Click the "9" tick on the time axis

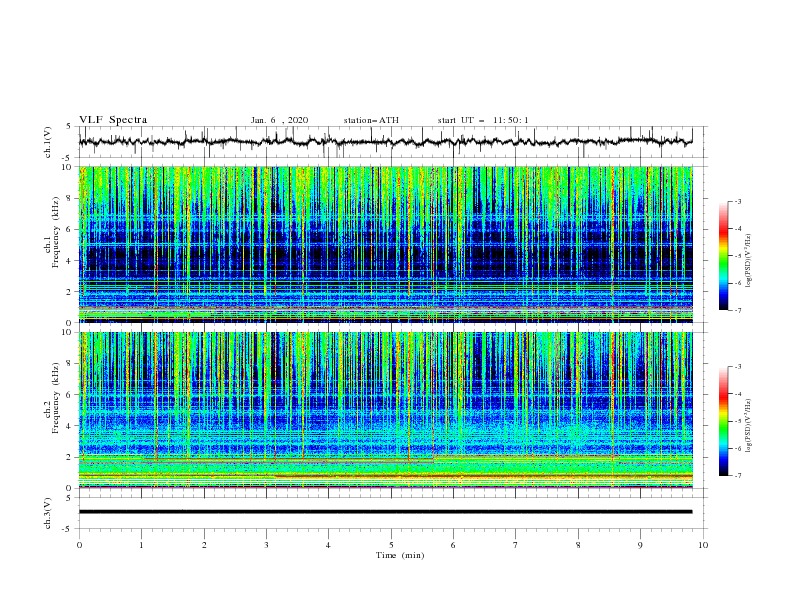(640, 545)
